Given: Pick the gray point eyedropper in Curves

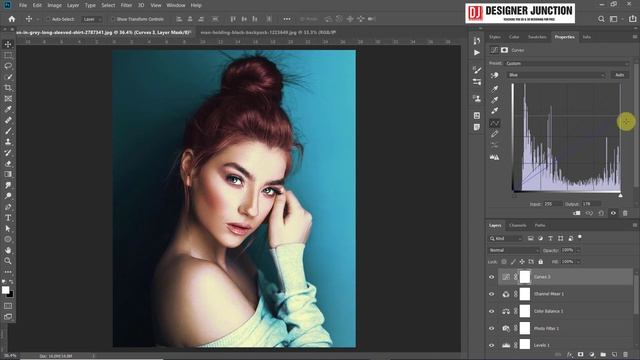Looking at the screenshot, I should [495, 100].
